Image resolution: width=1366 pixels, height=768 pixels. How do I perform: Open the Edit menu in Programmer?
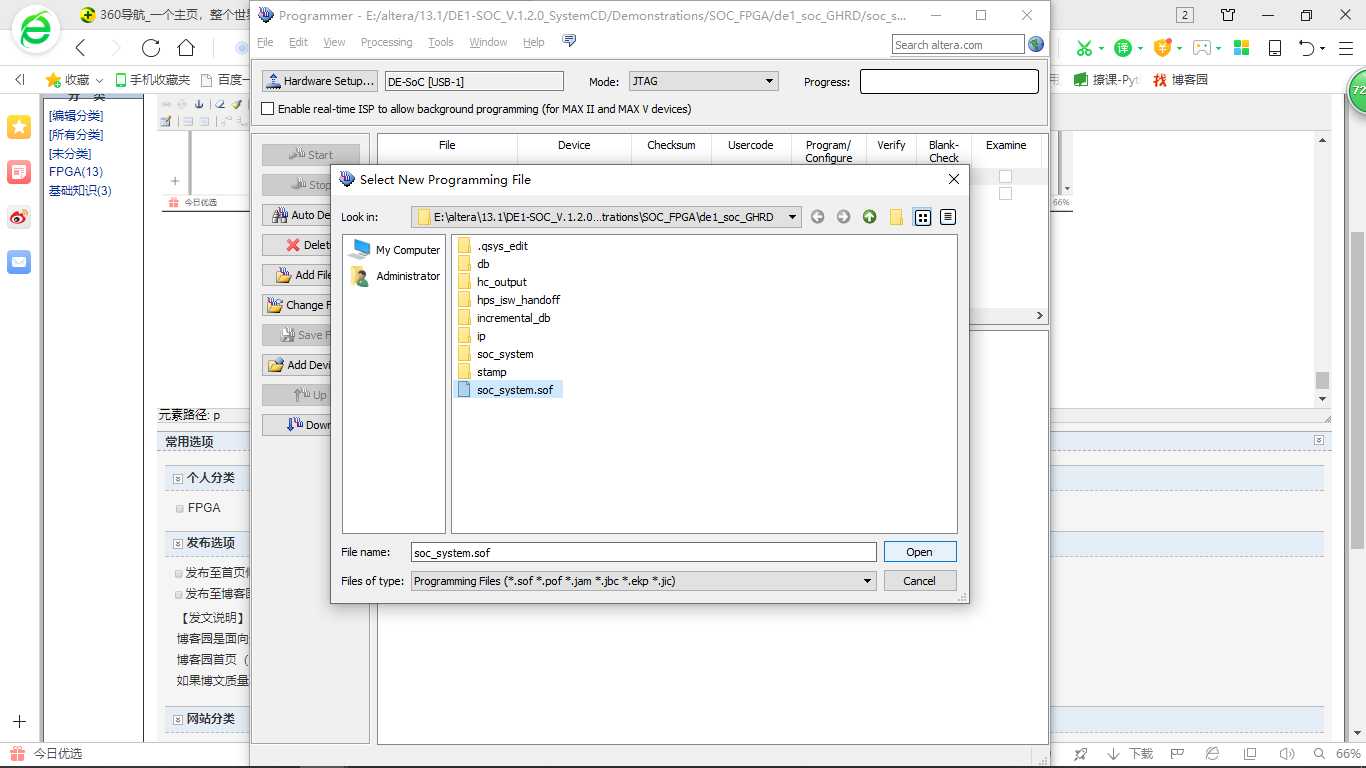(298, 42)
